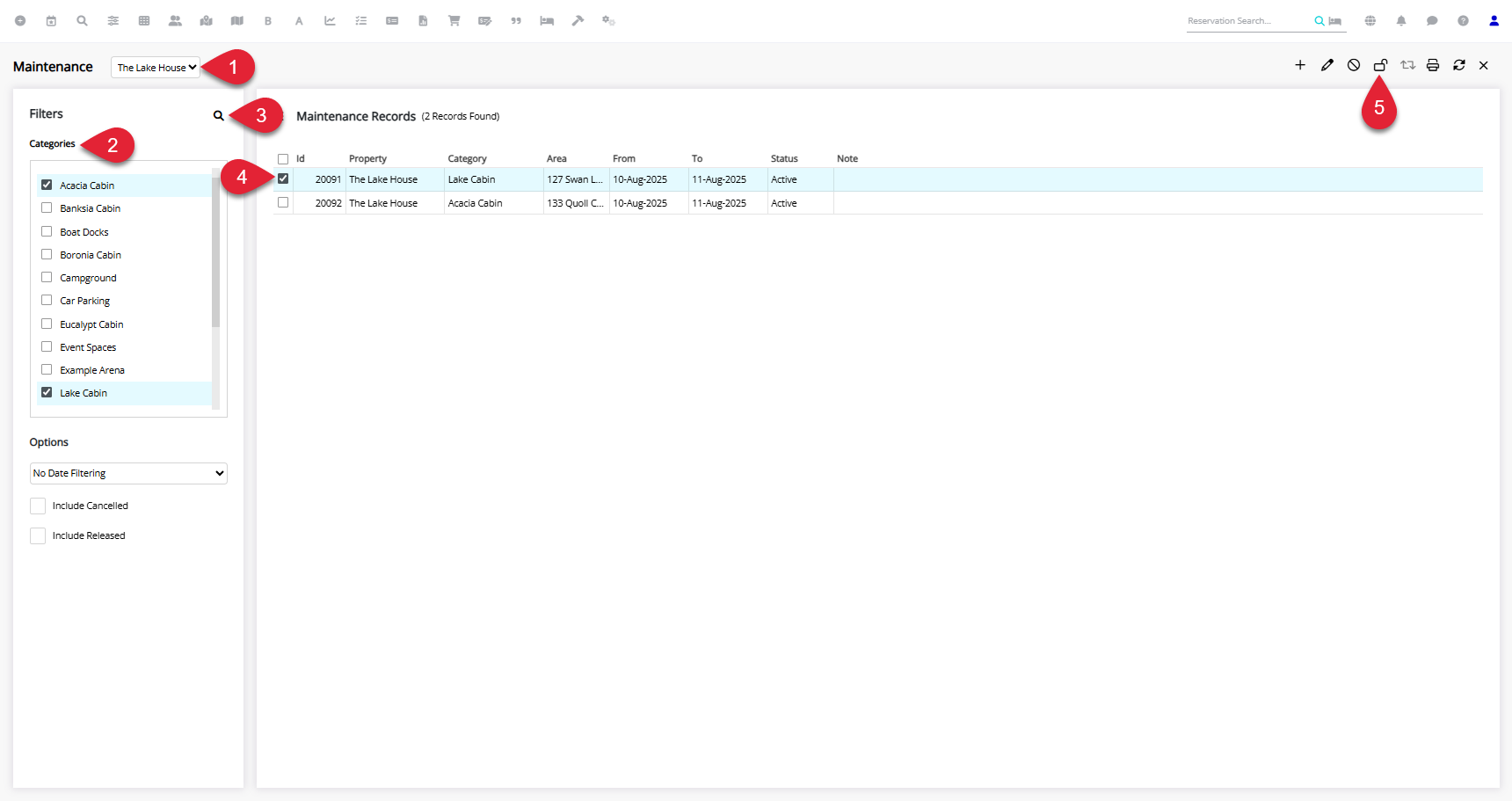Sort records by the Area column header
The width and height of the screenshot is (1512, 801).
pyautogui.click(x=556, y=158)
